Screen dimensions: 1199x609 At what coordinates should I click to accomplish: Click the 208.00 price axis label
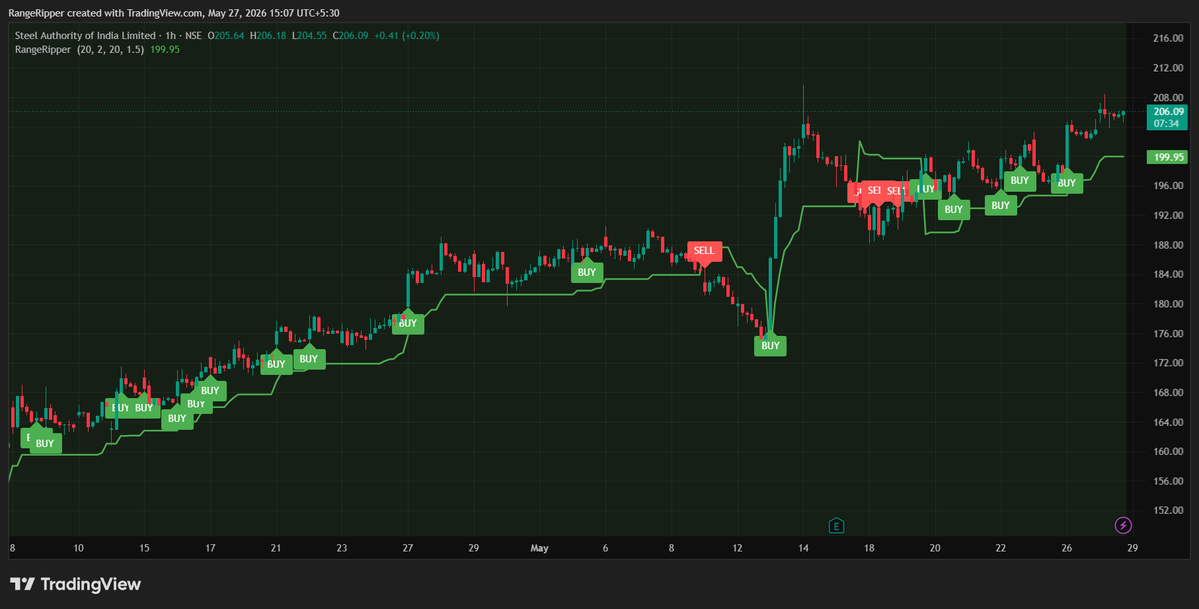click(1168, 97)
